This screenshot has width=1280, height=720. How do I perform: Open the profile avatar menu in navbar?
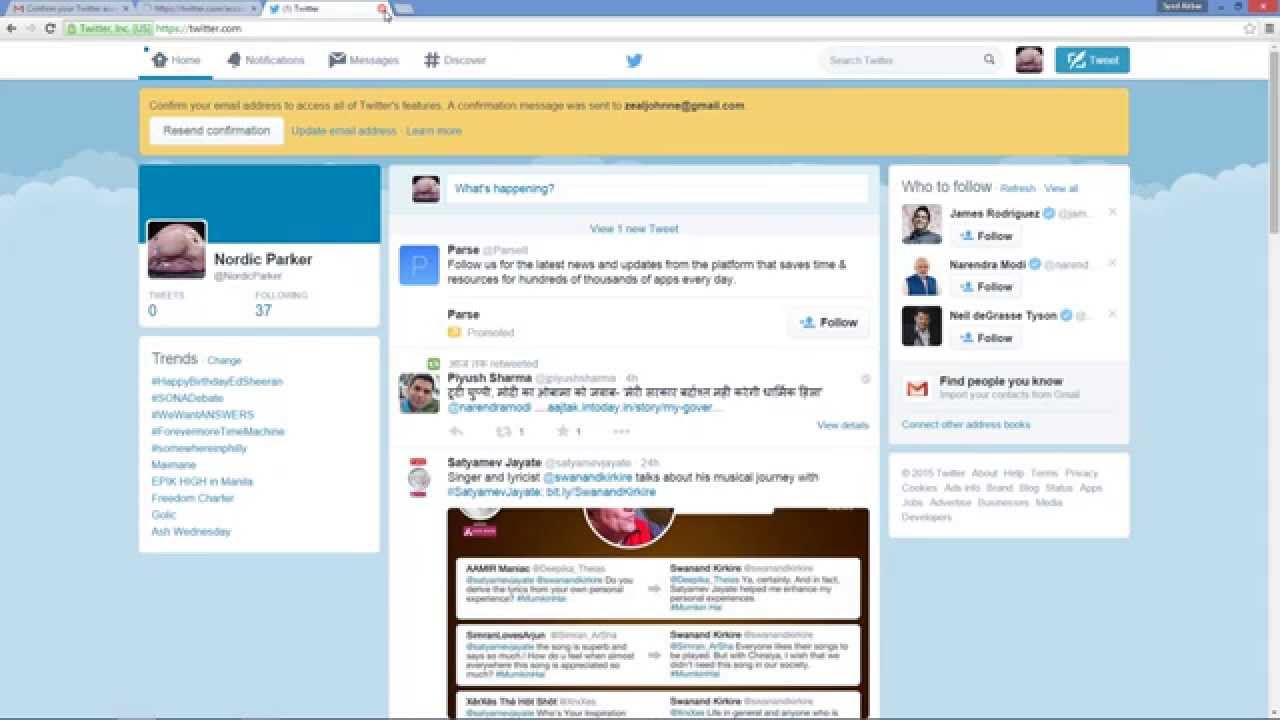click(1029, 60)
